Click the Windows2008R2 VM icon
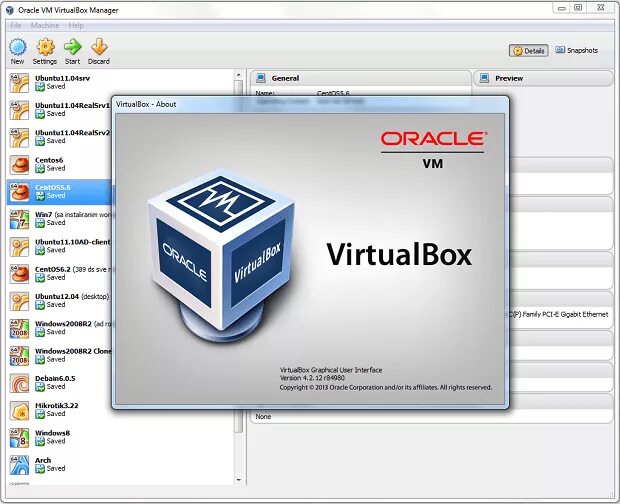Viewport: 620px width, 504px height. click(19, 328)
